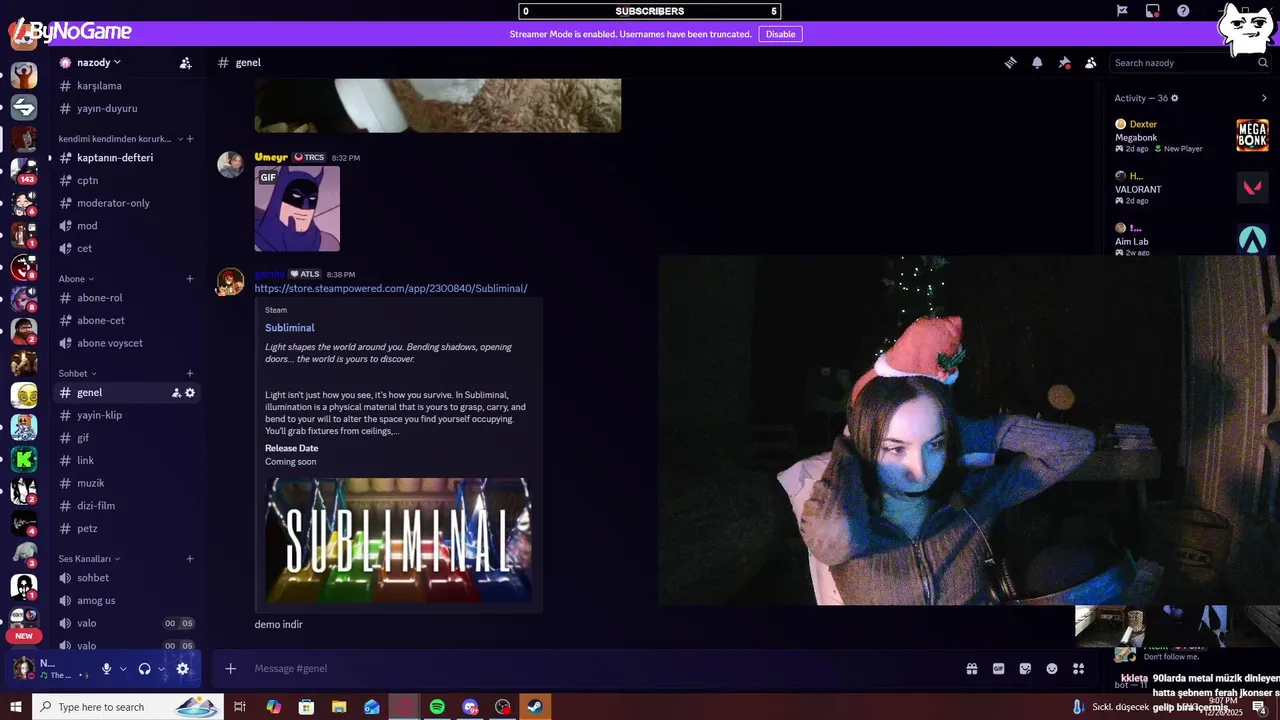Collapse Sohbet category
Viewport: 1280px width, 720px height.
(x=76, y=374)
